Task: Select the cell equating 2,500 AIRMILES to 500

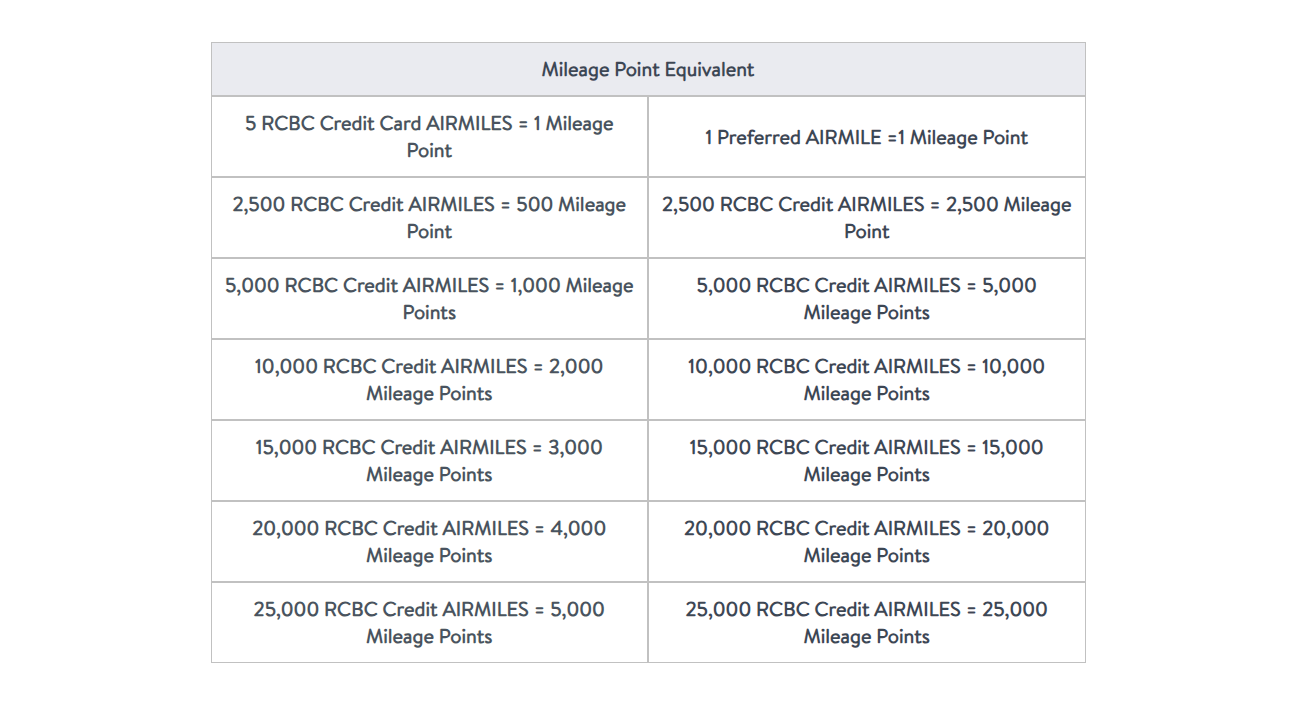Action: [x=429, y=218]
